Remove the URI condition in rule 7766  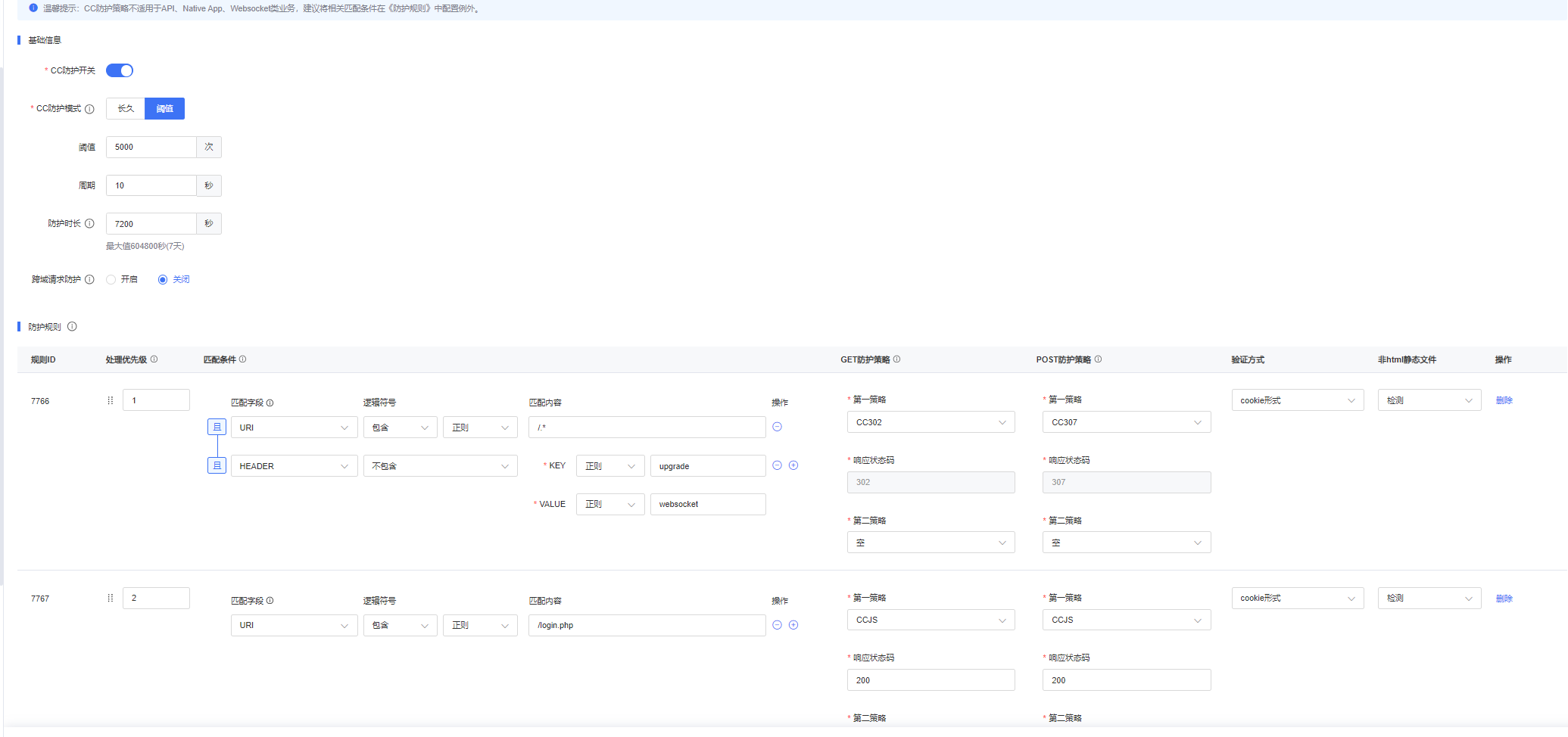coord(777,427)
